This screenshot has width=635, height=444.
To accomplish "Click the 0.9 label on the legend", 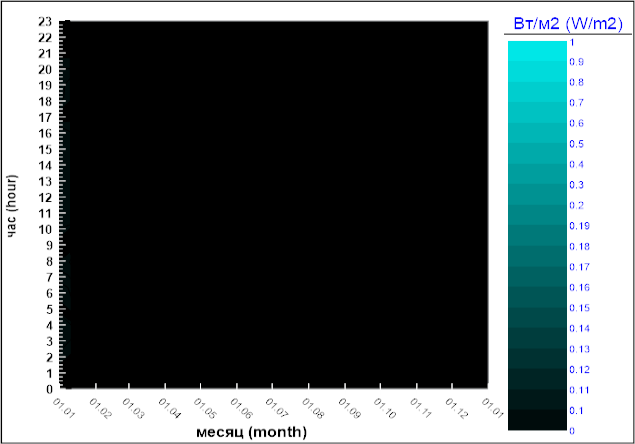I will tap(577, 62).
